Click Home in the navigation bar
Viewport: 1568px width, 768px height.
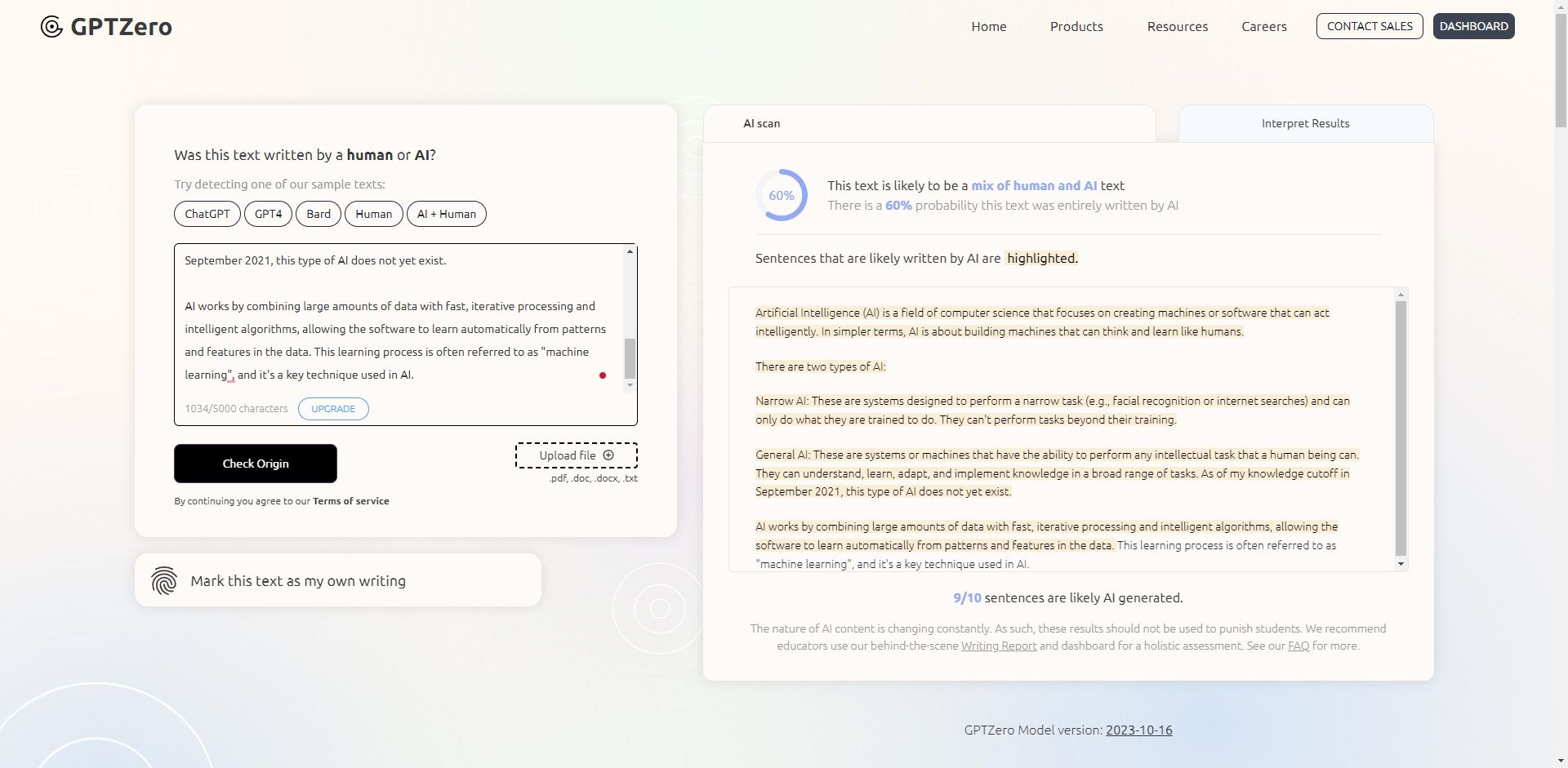pos(988,26)
